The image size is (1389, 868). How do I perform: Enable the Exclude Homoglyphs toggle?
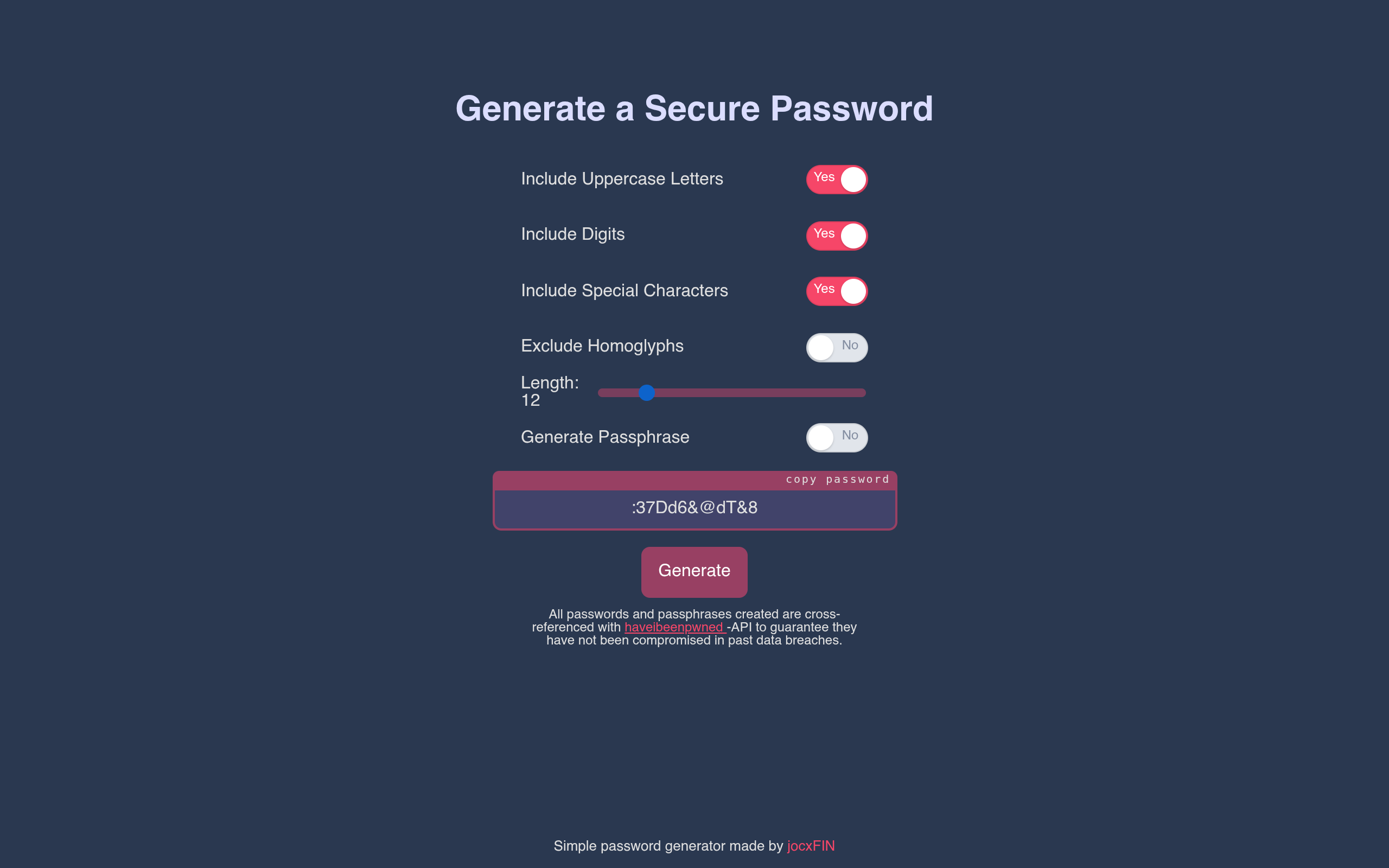pos(837,347)
